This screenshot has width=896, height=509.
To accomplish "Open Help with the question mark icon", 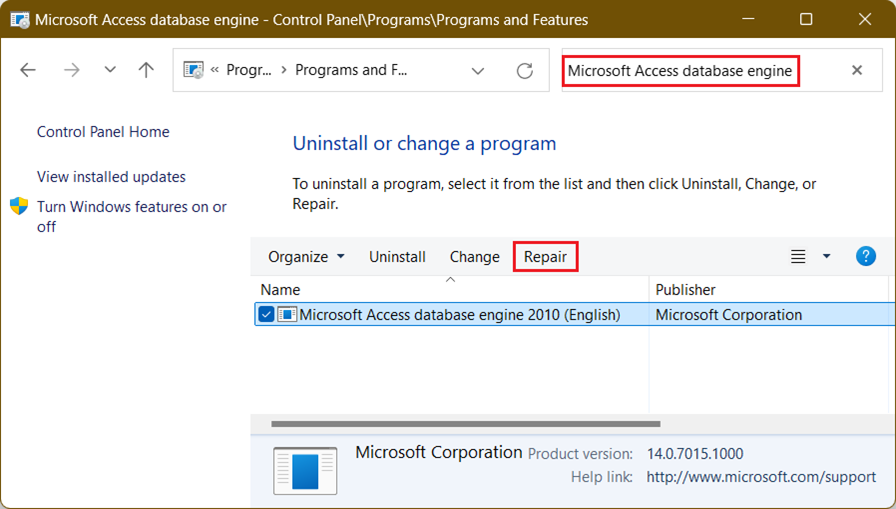I will click(866, 256).
